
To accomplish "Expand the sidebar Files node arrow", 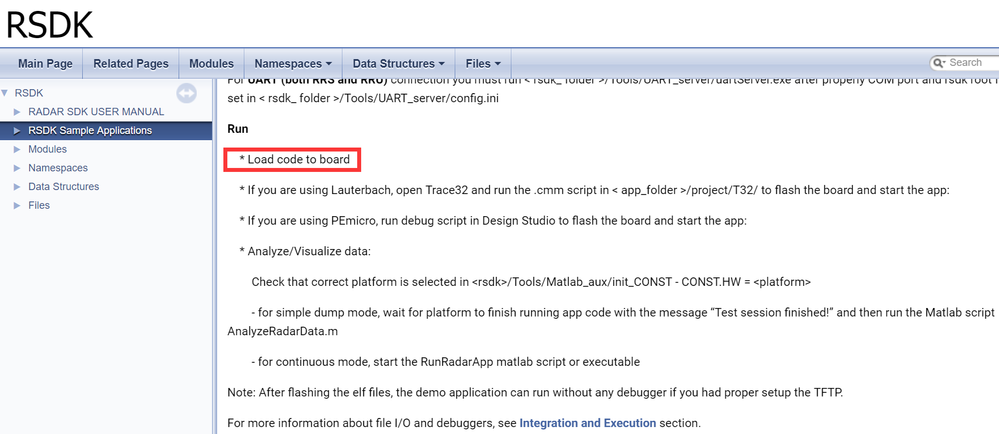I will [17, 206].
